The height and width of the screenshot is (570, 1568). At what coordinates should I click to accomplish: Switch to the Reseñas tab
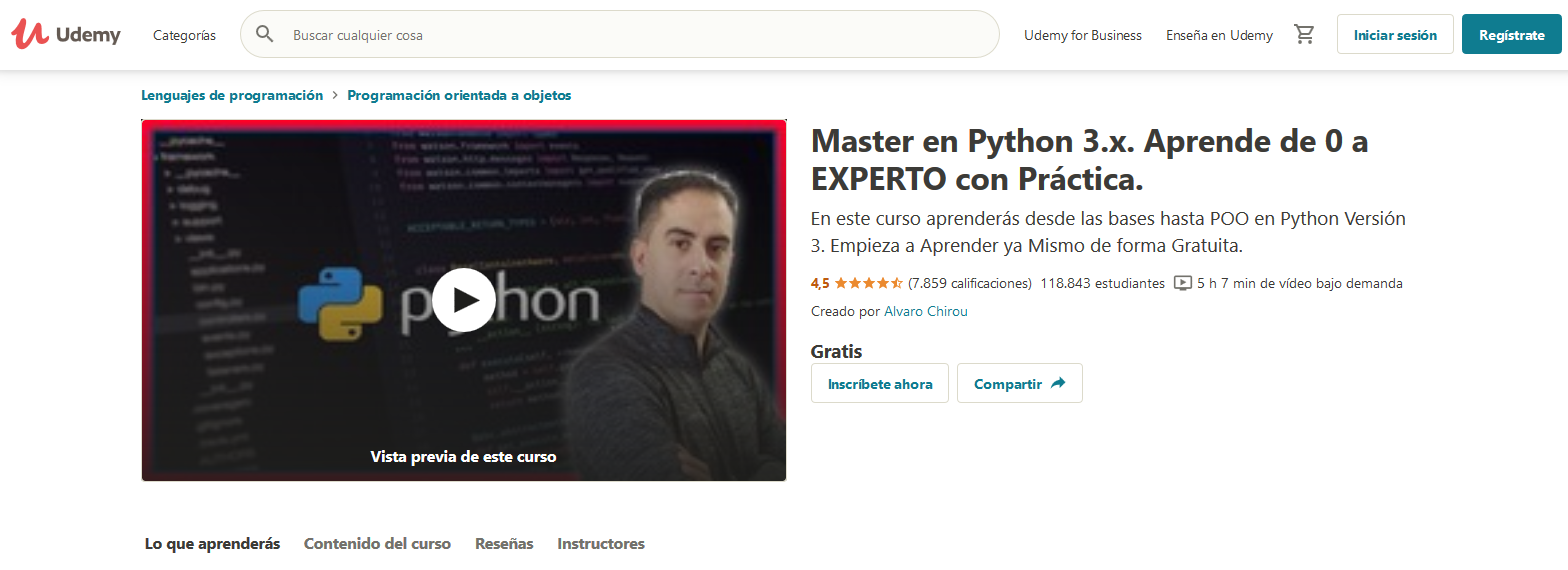(x=504, y=544)
